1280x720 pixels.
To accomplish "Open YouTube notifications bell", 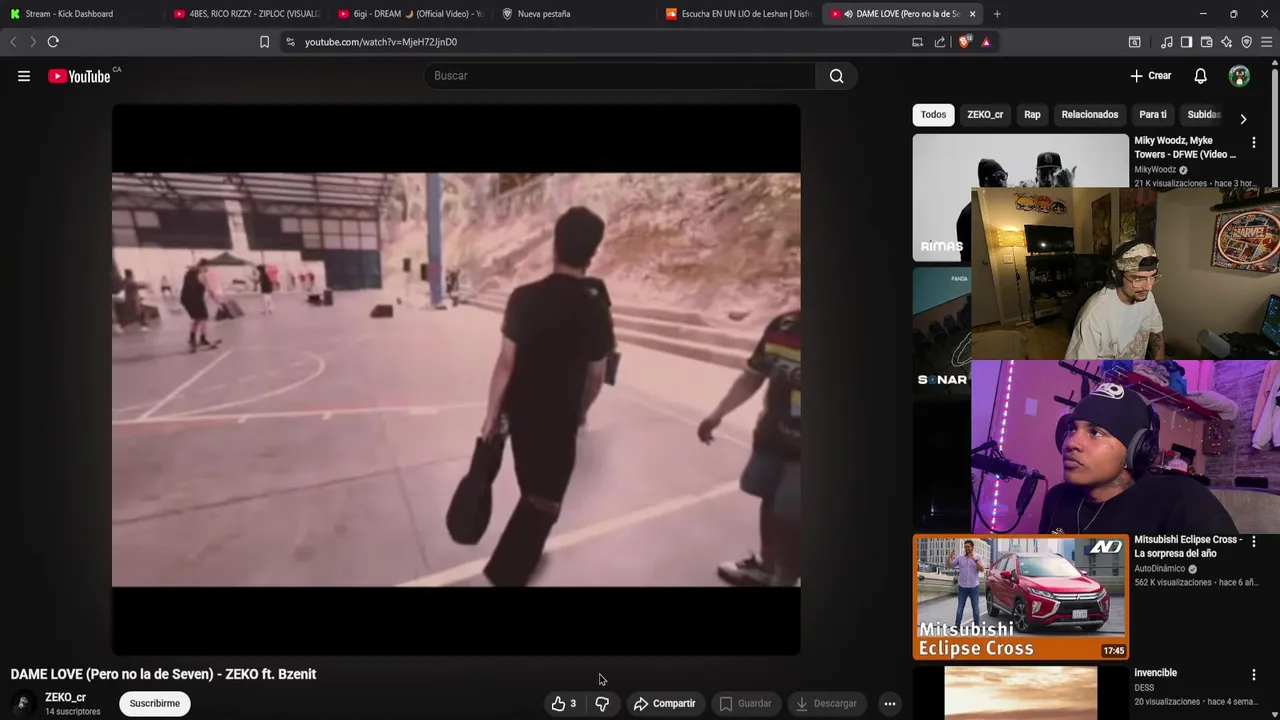I will 1200,76.
